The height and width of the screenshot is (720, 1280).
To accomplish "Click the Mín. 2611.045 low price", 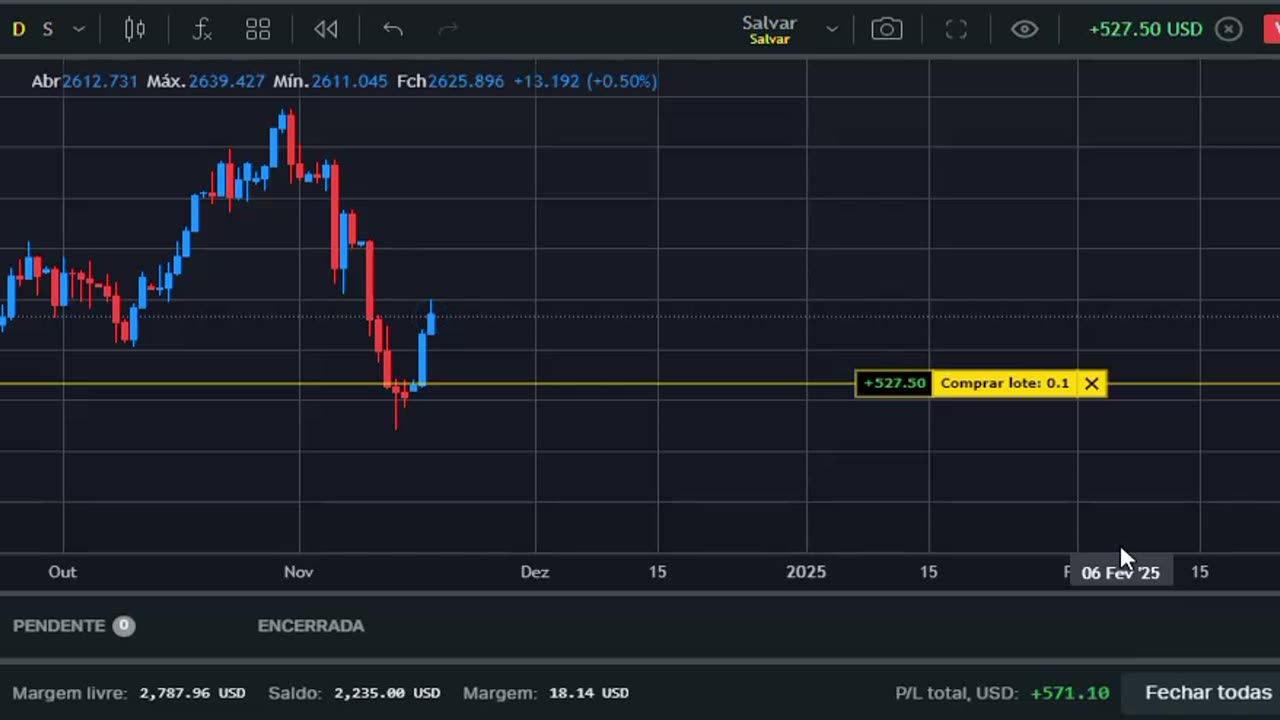I will click(330, 81).
